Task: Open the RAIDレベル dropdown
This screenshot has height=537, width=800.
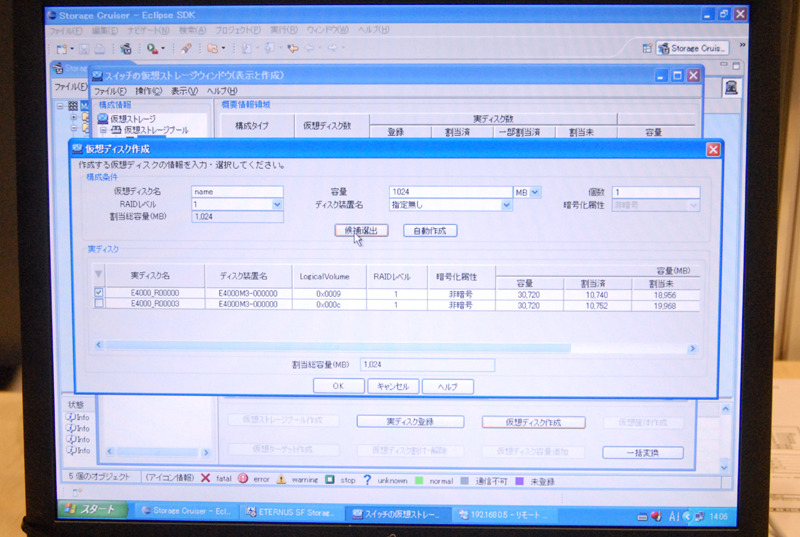Action: tap(277, 204)
